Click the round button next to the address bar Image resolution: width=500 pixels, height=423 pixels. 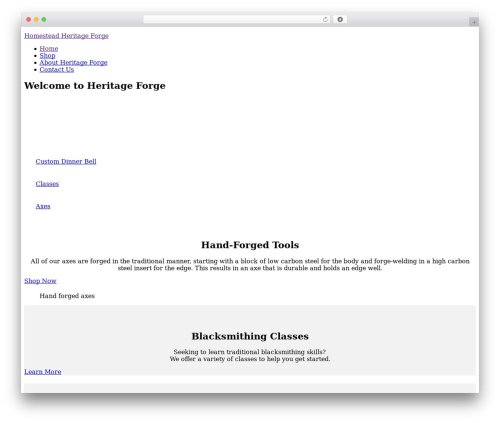coord(340,20)
